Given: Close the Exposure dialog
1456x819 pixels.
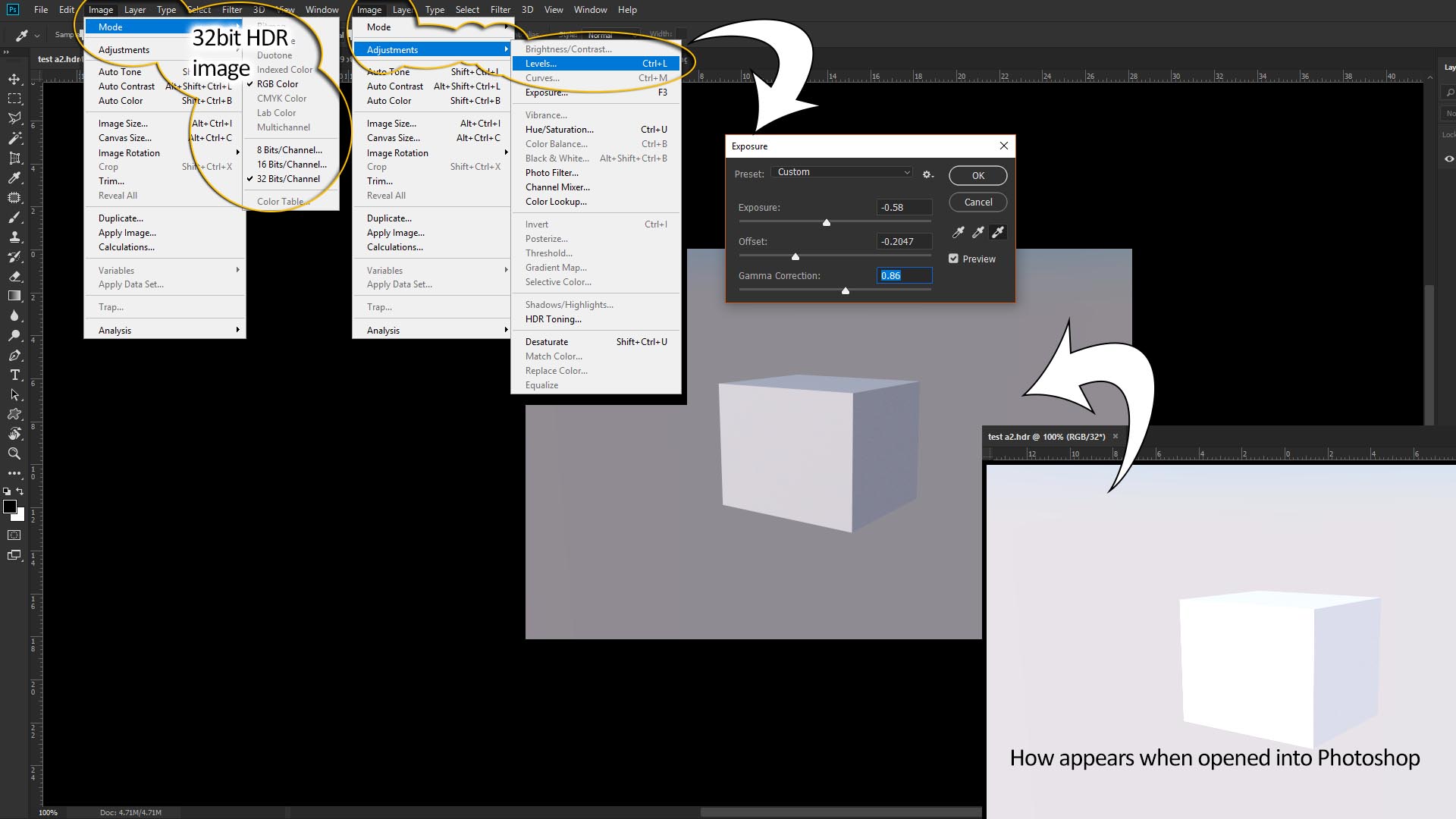Looking at the screenshot, I should [1004, 146].
